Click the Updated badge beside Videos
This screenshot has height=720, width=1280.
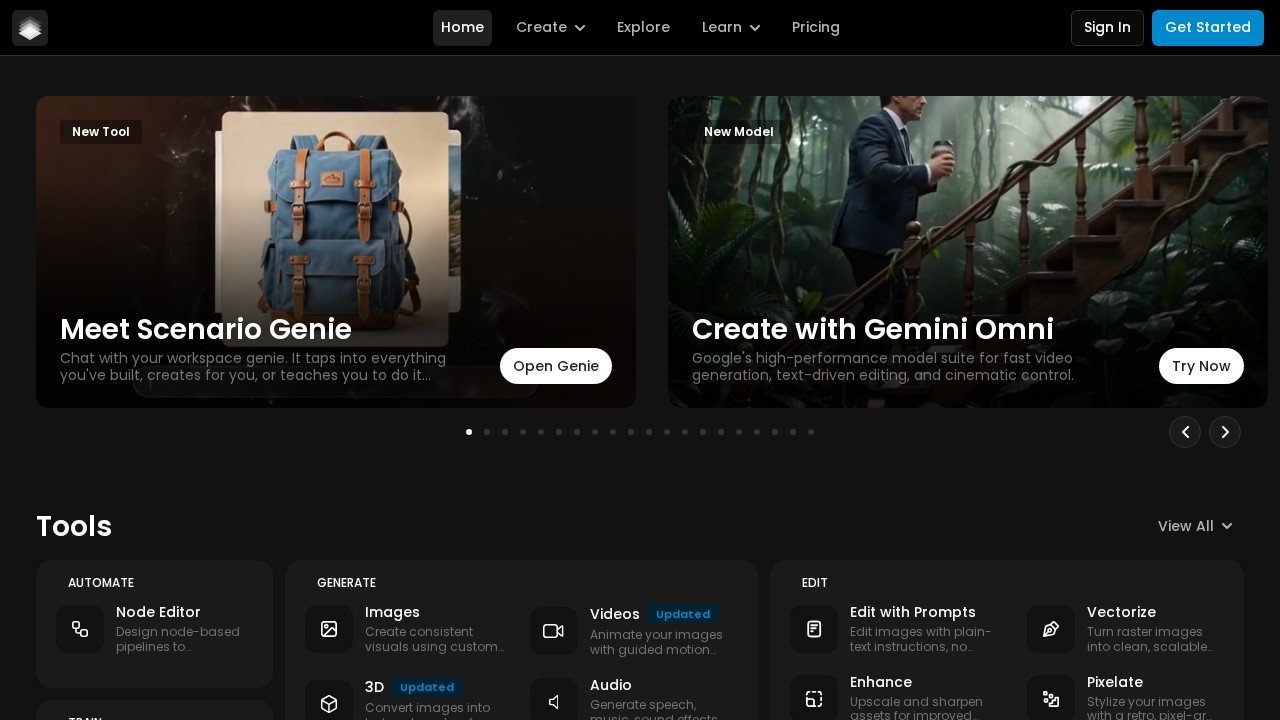(683, 615)
